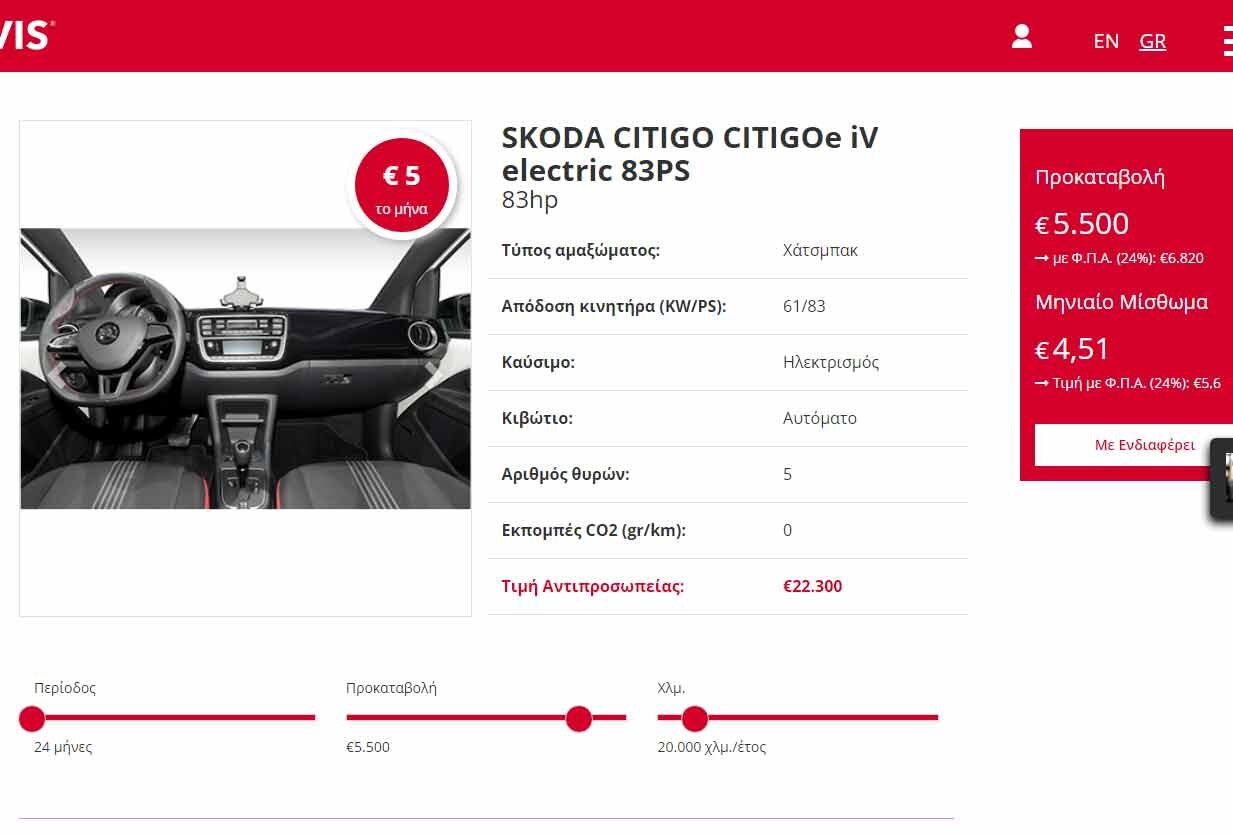Click the €5 το μήνα price badge
The image size is (1233, 837).
coord(402,187)
